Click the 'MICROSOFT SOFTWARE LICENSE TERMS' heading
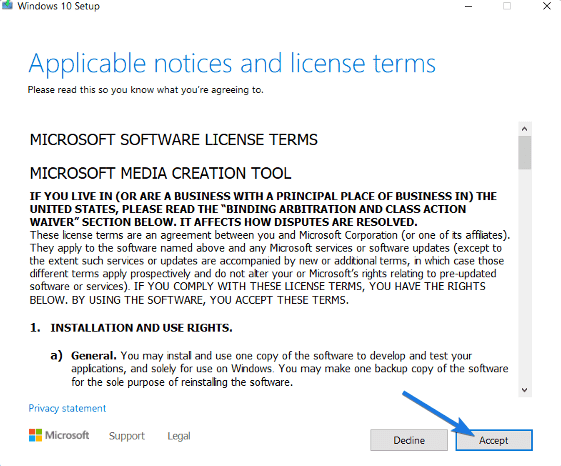Image resolution: width=561 pixels, height=466 pixels. (174, 140)
